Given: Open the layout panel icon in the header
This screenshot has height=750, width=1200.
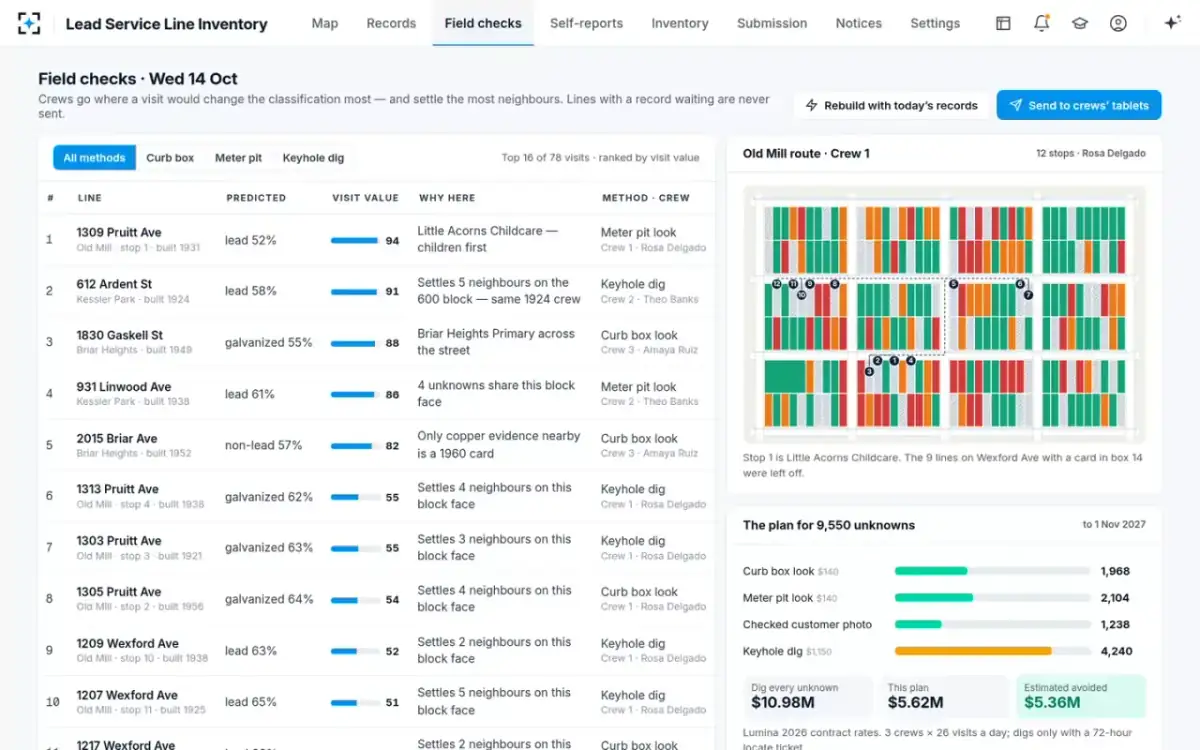Looking at the screenshot, I should click(x=1003, y=23).
